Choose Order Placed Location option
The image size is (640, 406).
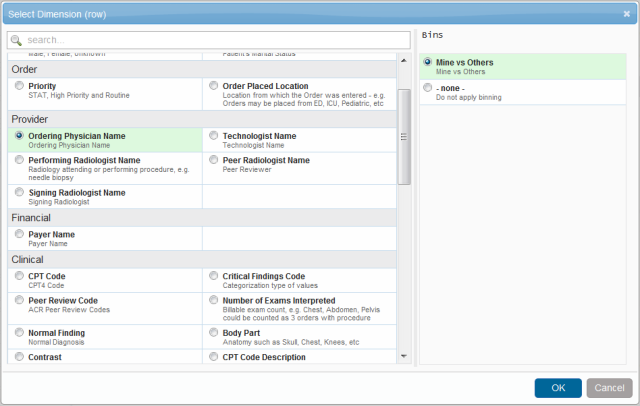214,87
